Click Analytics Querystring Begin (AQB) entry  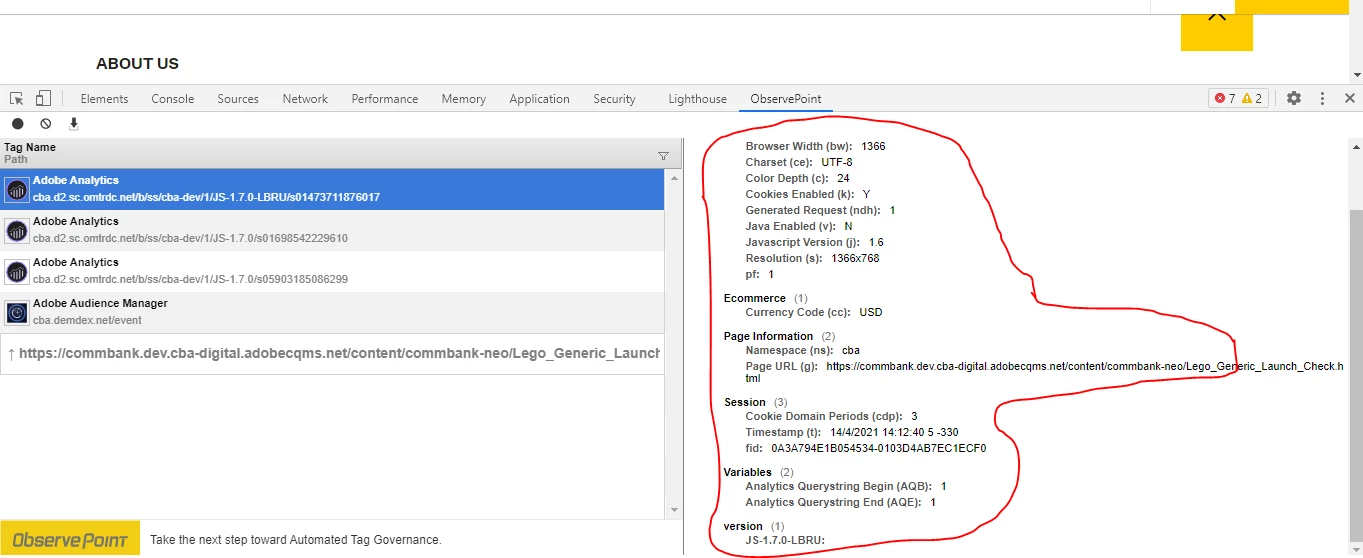pos(846,486)
